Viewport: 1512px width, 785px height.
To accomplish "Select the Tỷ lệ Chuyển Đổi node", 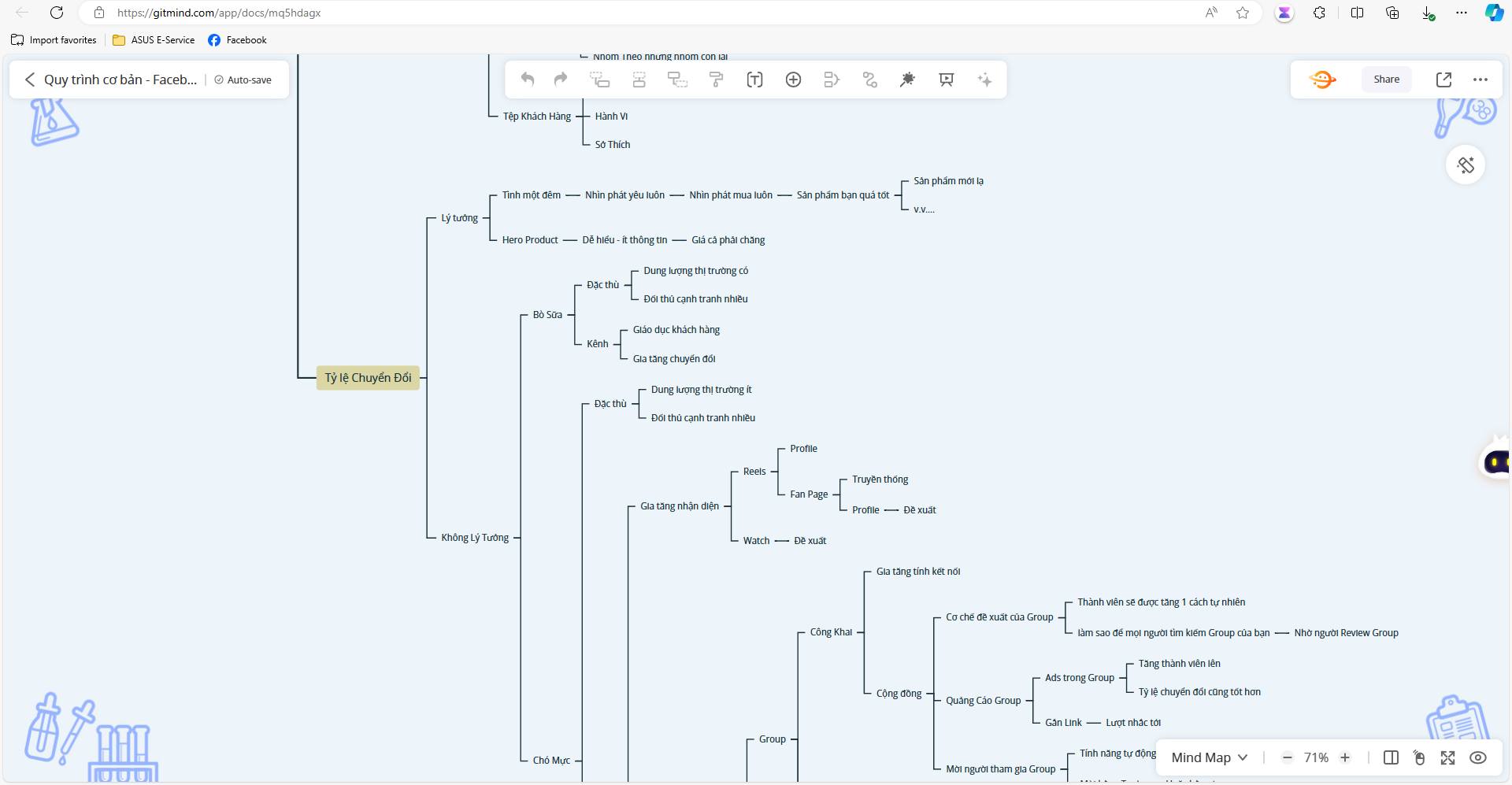I will [x=368, y=378].
